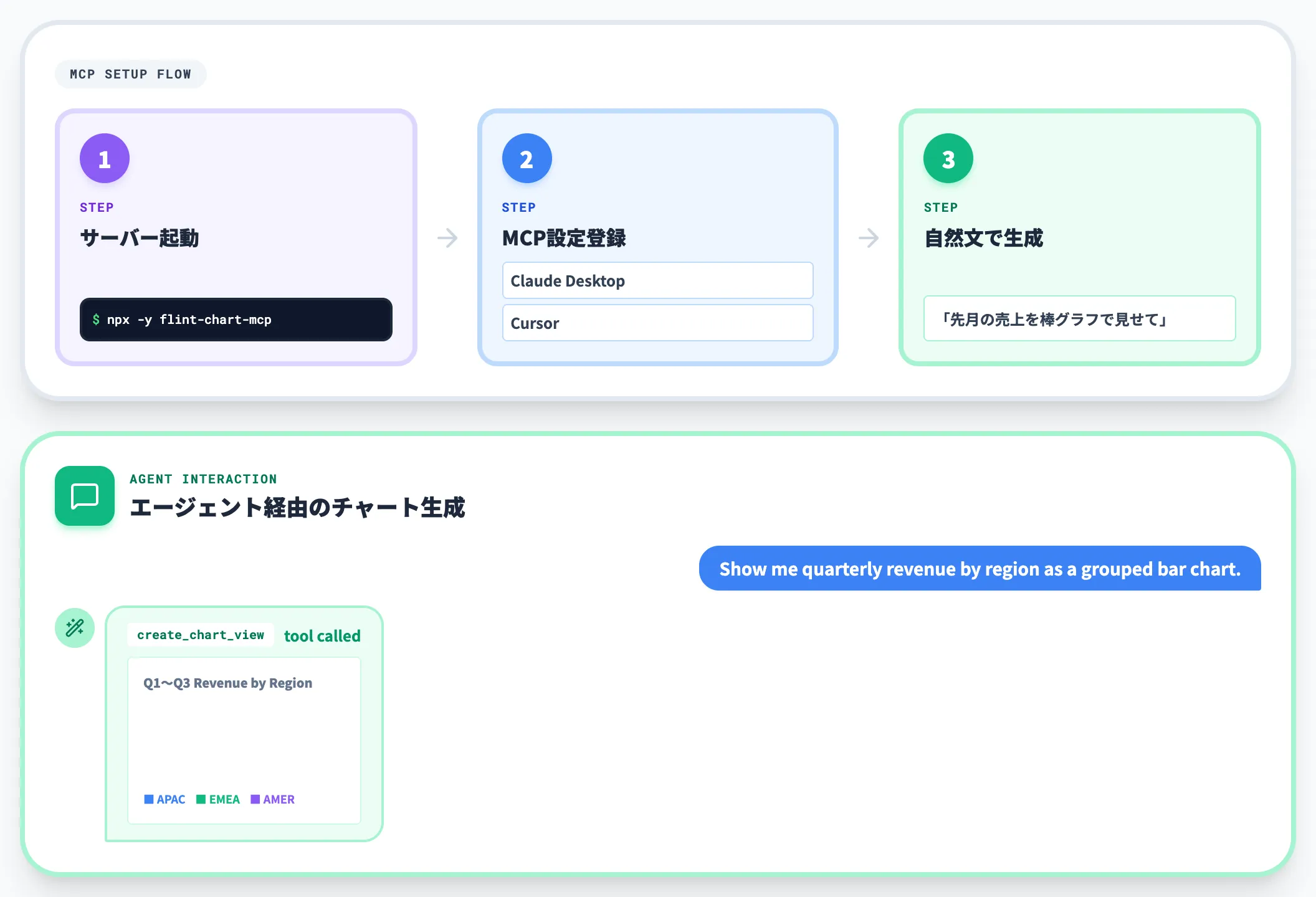Click the STEP label in the blue card
The image size is (1316, 897).
point(518,207)
